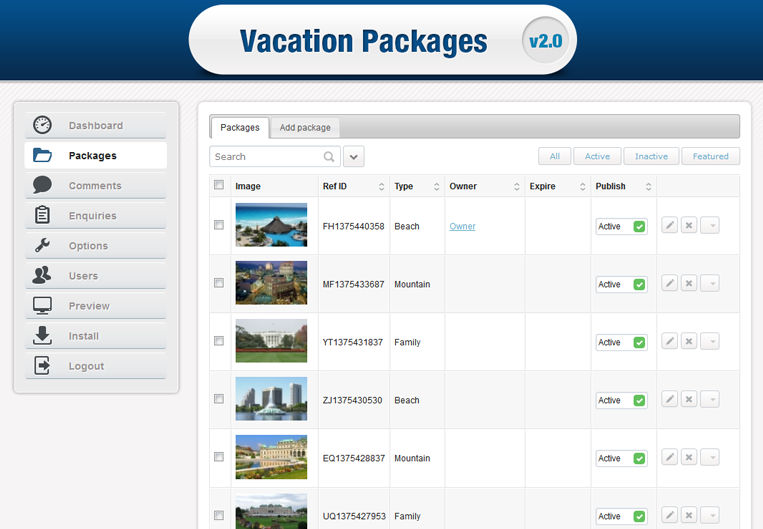Image resolution: width=763 pixels, height=529 pixels.
Task: Tick the select-all checkbox in table header
Action: (219, 185)
